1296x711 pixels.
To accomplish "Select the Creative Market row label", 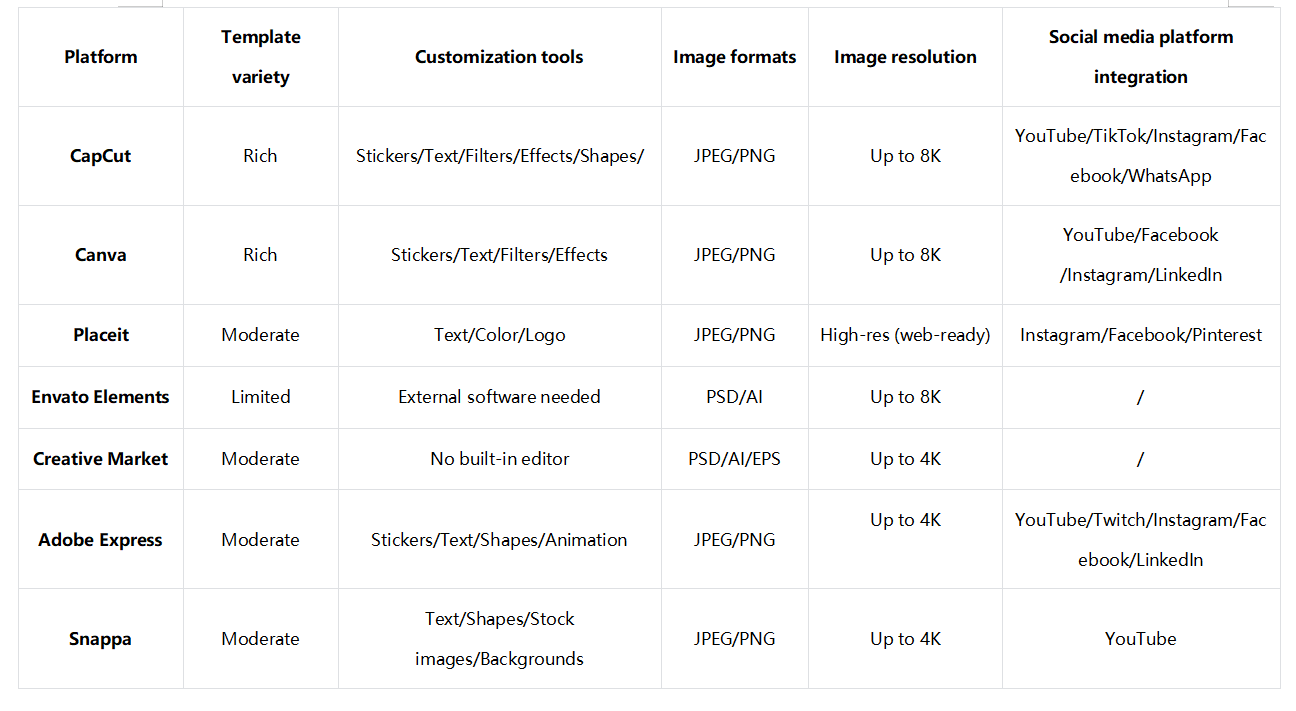I will (x=100, y=459).
